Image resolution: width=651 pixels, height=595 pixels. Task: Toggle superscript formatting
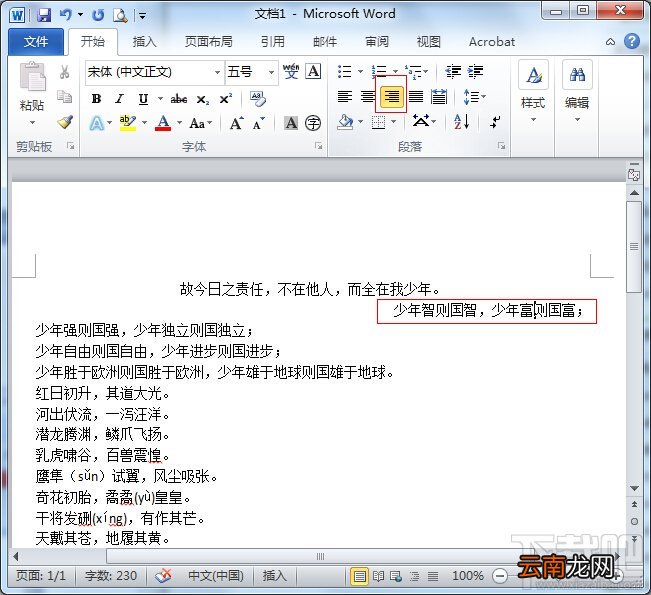225,99
